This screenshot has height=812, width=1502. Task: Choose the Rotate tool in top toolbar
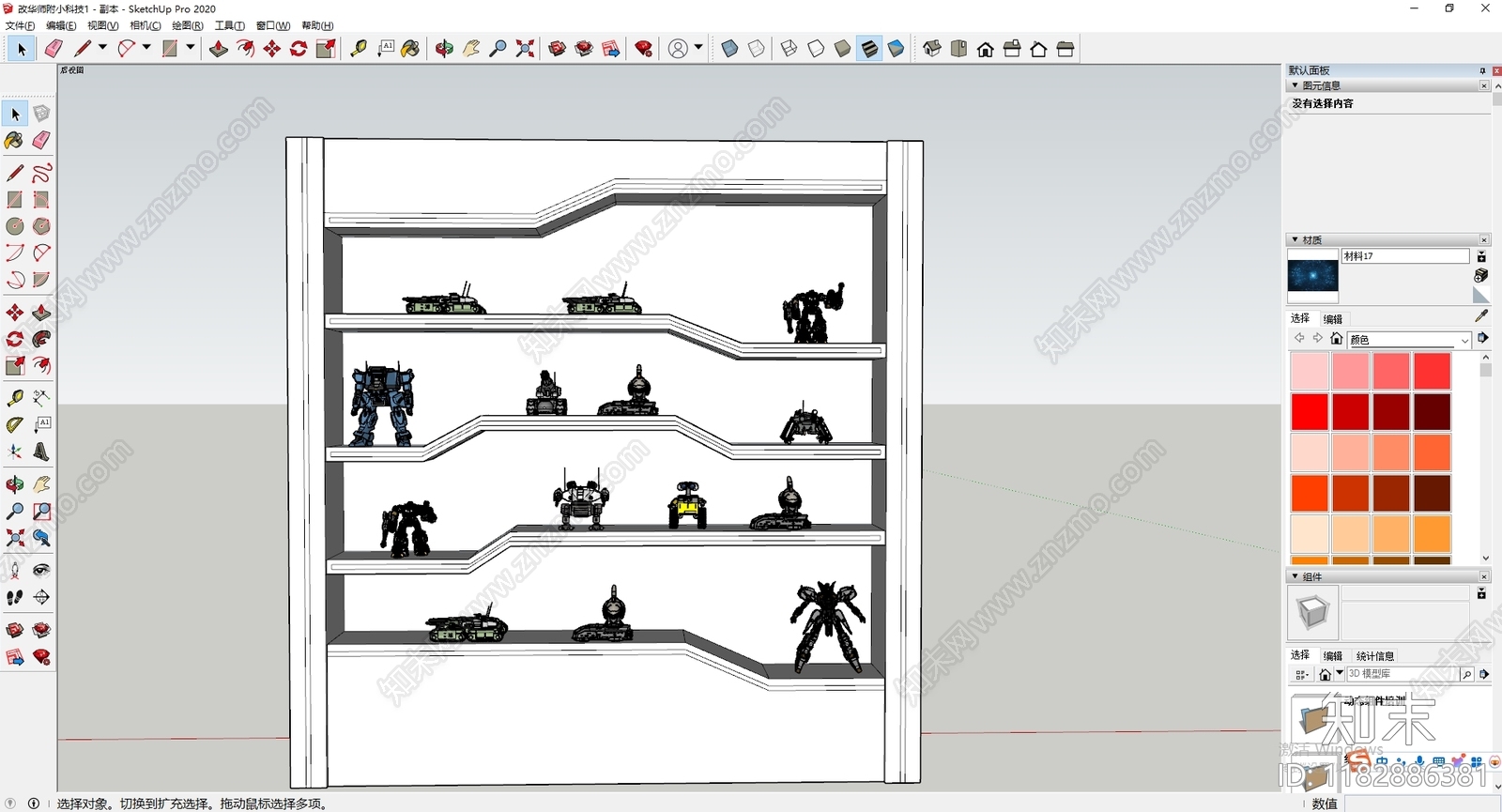point(299,49)
